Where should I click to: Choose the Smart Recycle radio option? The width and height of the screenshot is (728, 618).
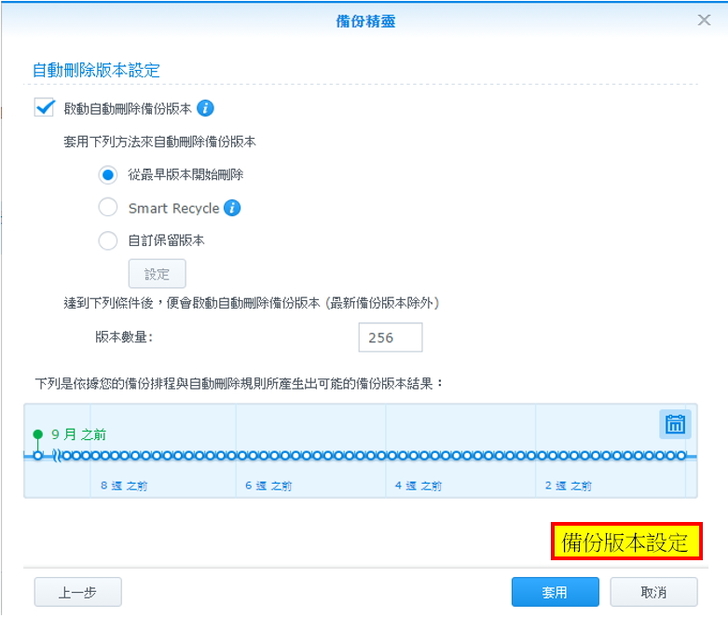pos(109,208)
